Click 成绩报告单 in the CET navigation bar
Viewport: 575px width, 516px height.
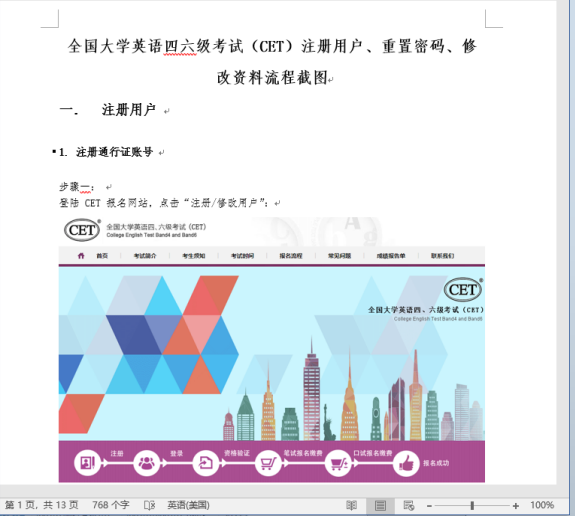(391, 256)
